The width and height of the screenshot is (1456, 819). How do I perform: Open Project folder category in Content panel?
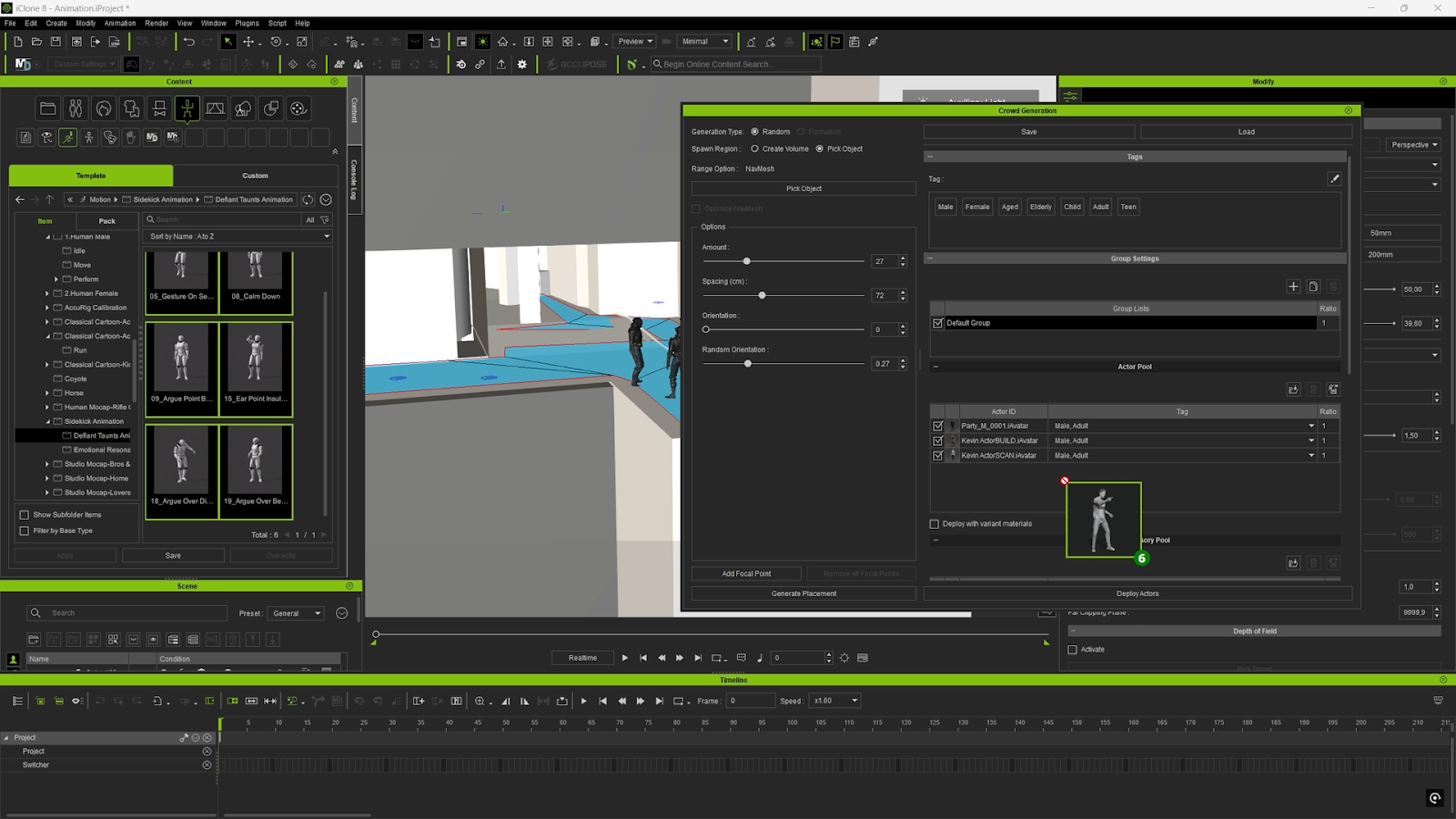tap(48, 108)
